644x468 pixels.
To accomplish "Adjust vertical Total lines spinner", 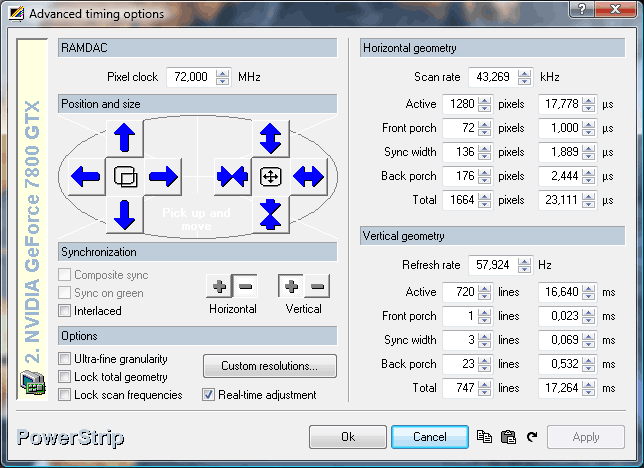I will pyautogui.click(x=485, y=388).
